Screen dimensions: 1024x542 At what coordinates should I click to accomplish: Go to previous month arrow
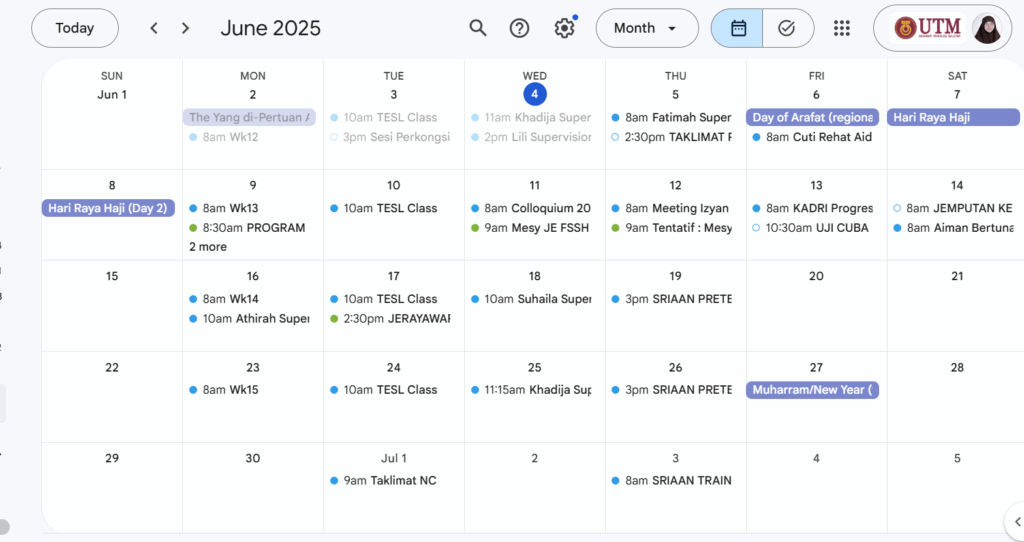point(154,28)
